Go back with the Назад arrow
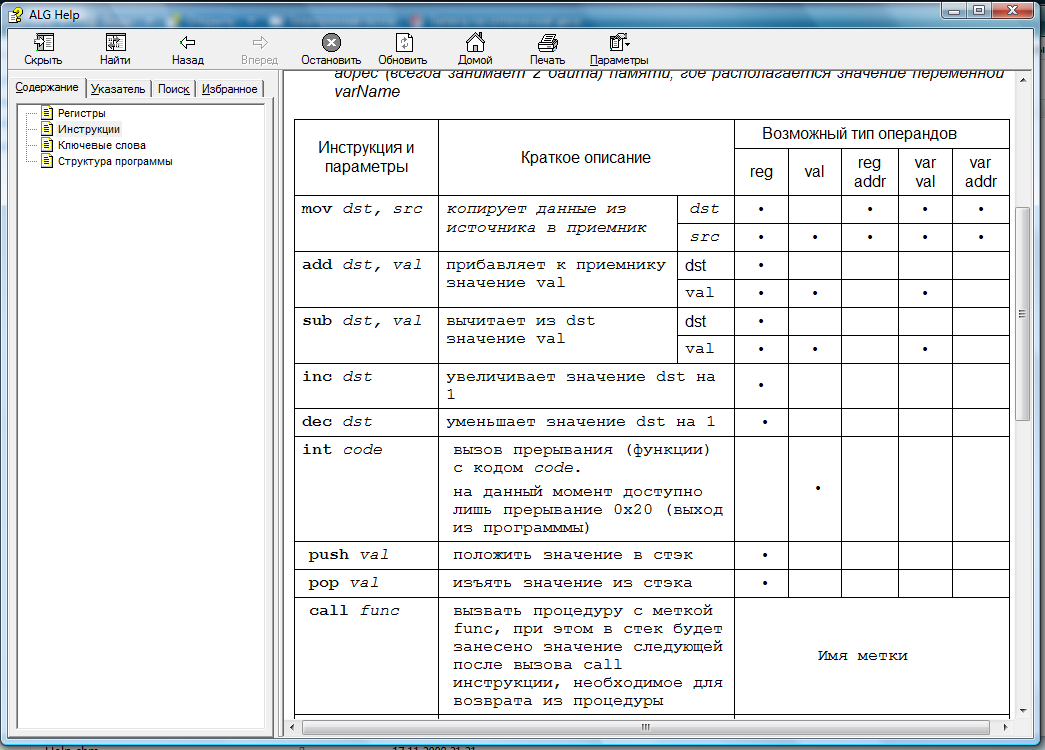This screenshot has width=1045, height=750. click(x=187, y=43)
